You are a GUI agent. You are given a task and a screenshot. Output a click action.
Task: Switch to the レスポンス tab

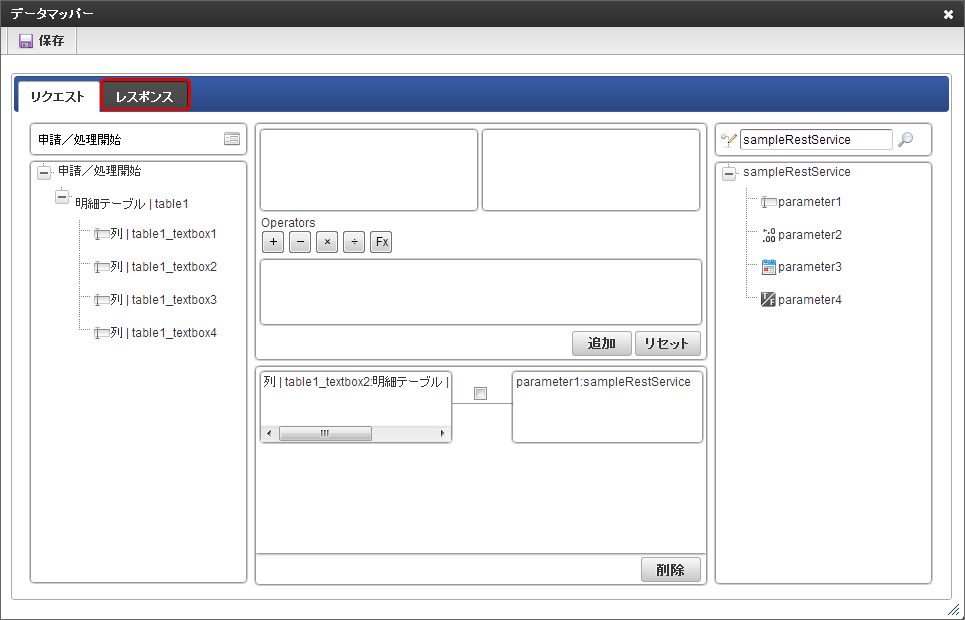[145, 96]
